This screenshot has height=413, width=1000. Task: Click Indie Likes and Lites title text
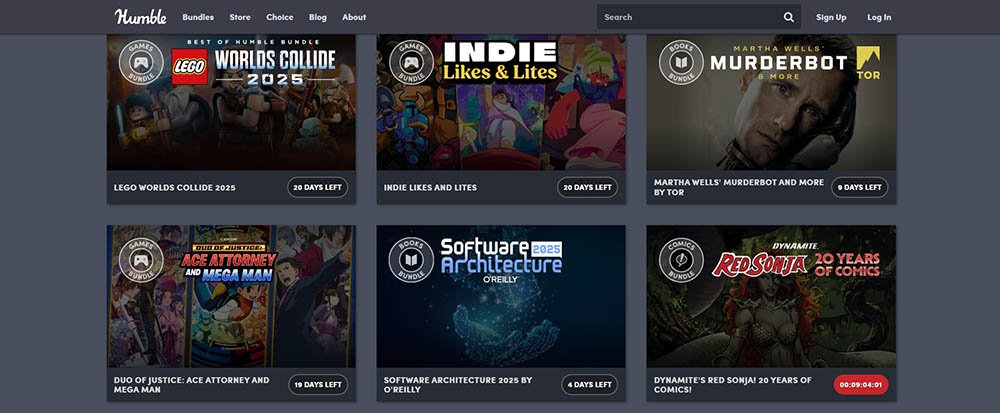pos(430,188)
